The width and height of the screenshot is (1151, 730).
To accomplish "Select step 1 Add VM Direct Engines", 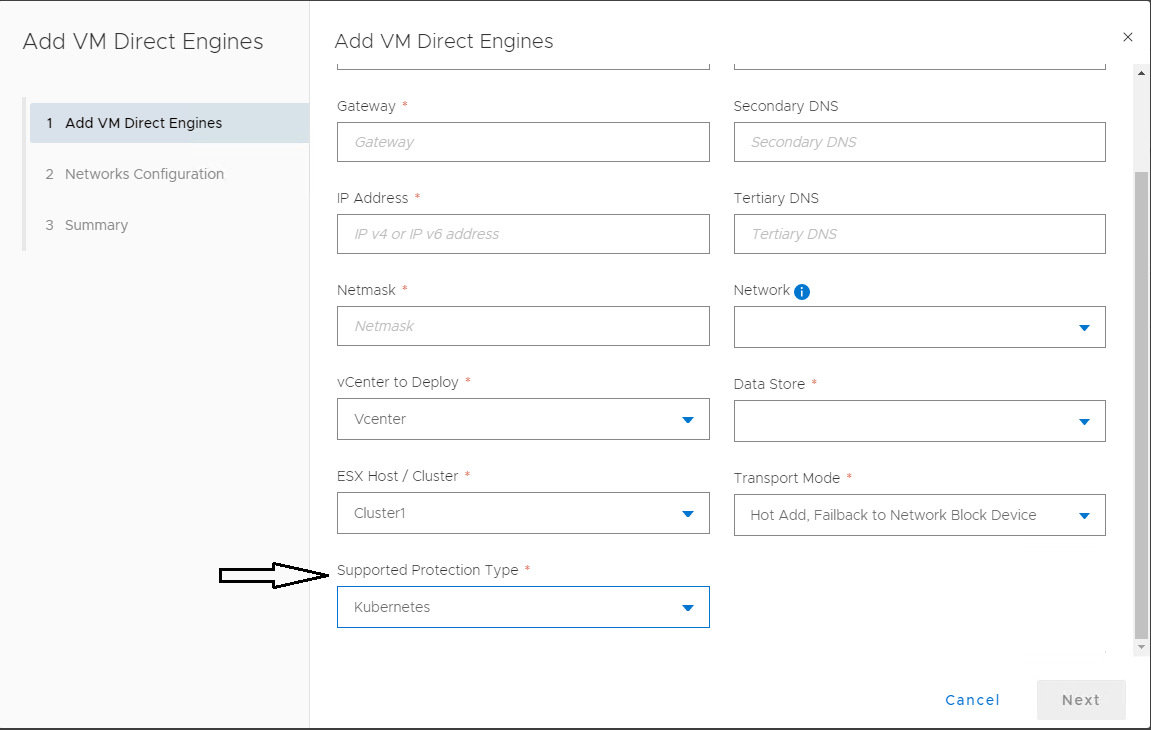I will point(143,123).
